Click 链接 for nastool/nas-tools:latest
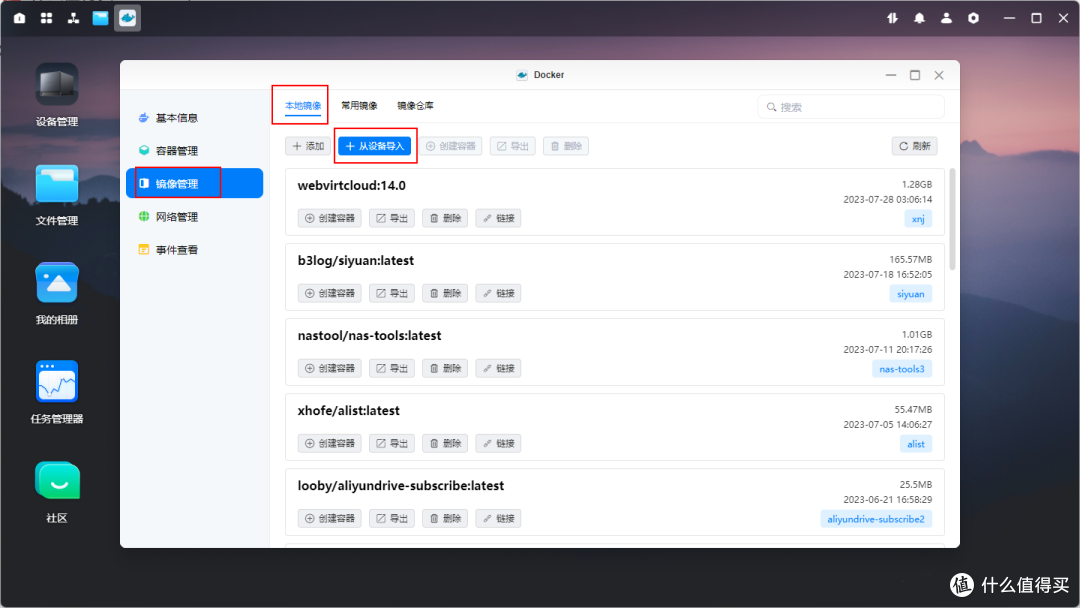The width and height of the screenshot is (1080, 608). 498,368
